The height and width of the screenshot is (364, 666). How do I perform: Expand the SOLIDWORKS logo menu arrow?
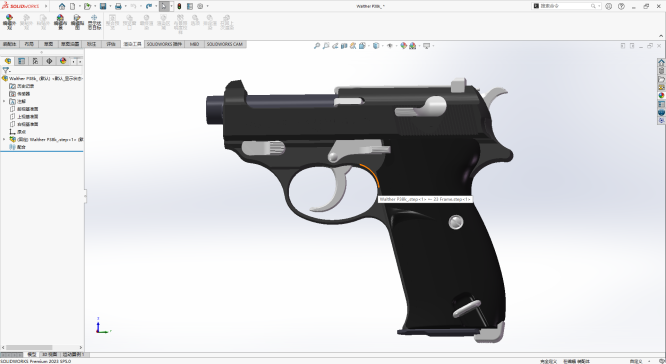tap(46, 6)
